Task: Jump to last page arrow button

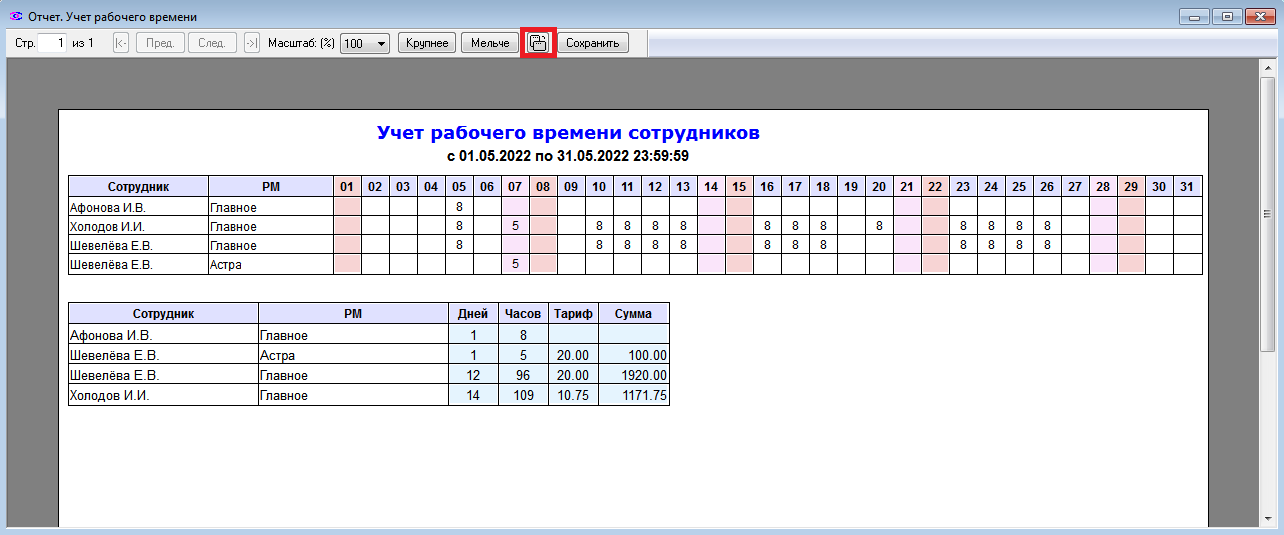Action: (x=252, y=43)
